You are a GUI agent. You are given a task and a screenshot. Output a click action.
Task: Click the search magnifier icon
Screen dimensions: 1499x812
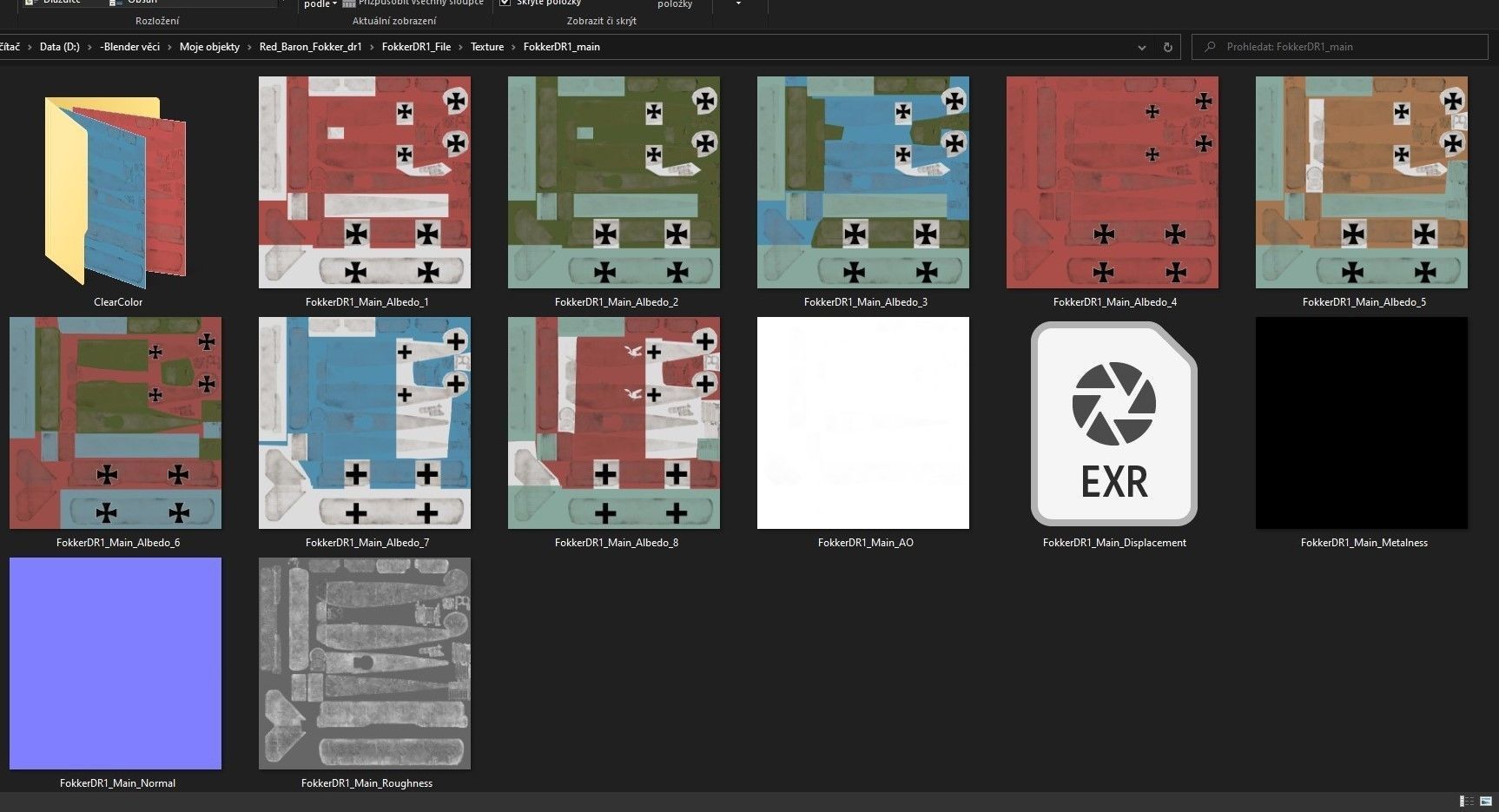1210,47
